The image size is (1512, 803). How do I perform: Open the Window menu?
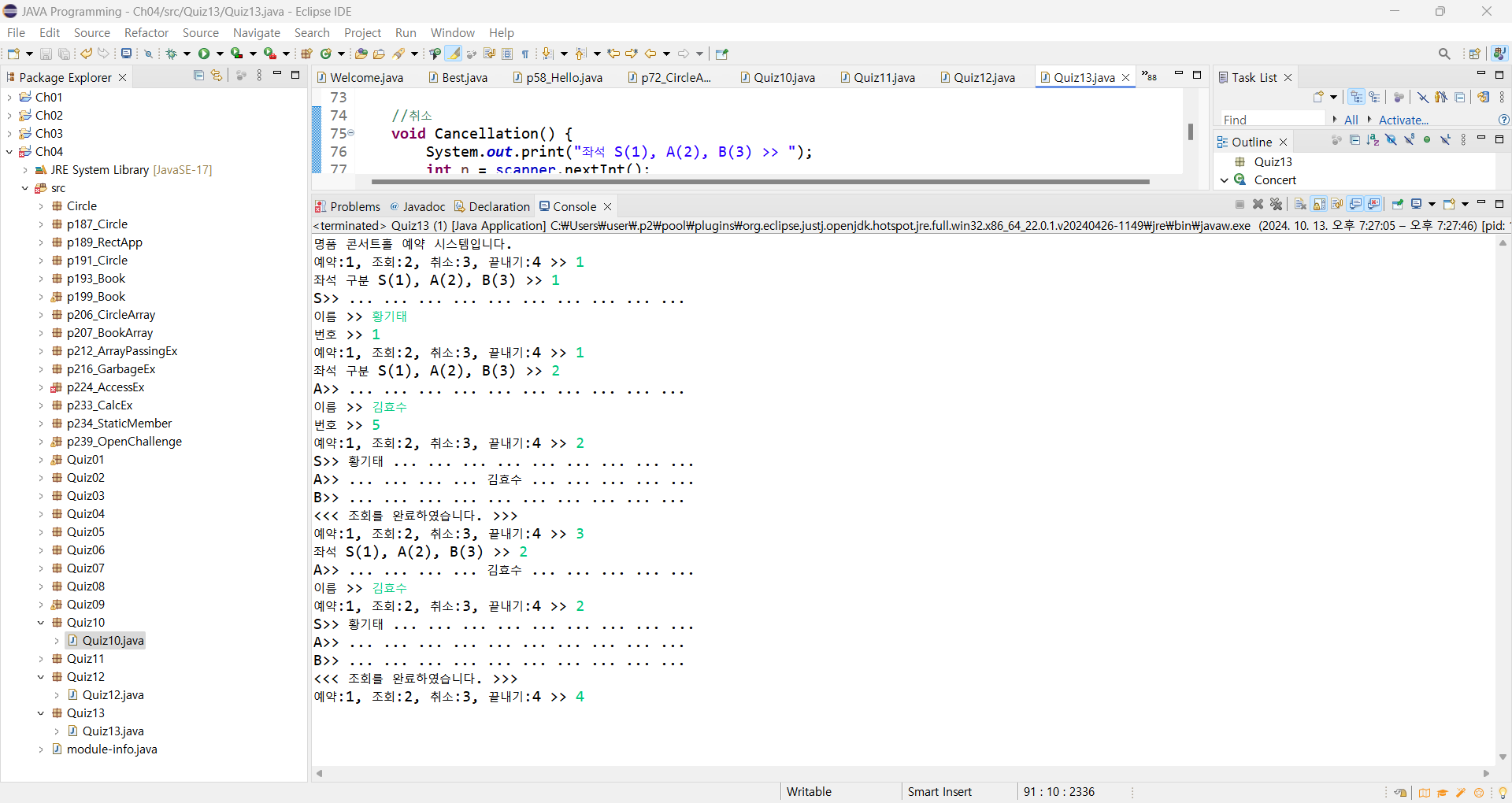tap(453, 32)
